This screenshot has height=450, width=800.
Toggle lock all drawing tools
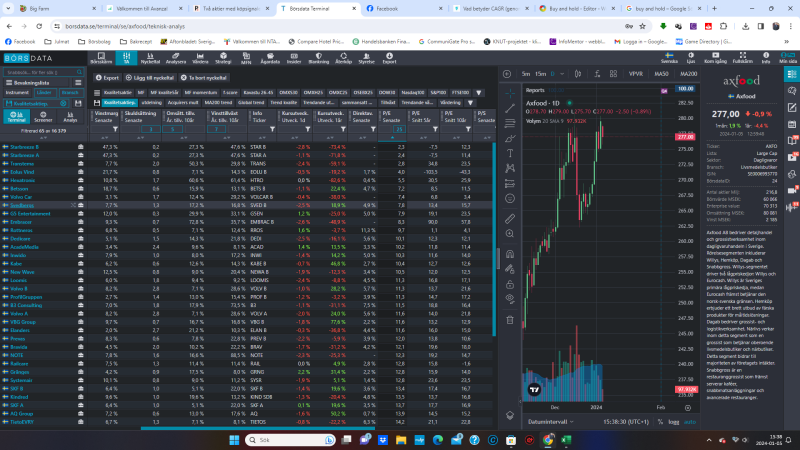510,284
